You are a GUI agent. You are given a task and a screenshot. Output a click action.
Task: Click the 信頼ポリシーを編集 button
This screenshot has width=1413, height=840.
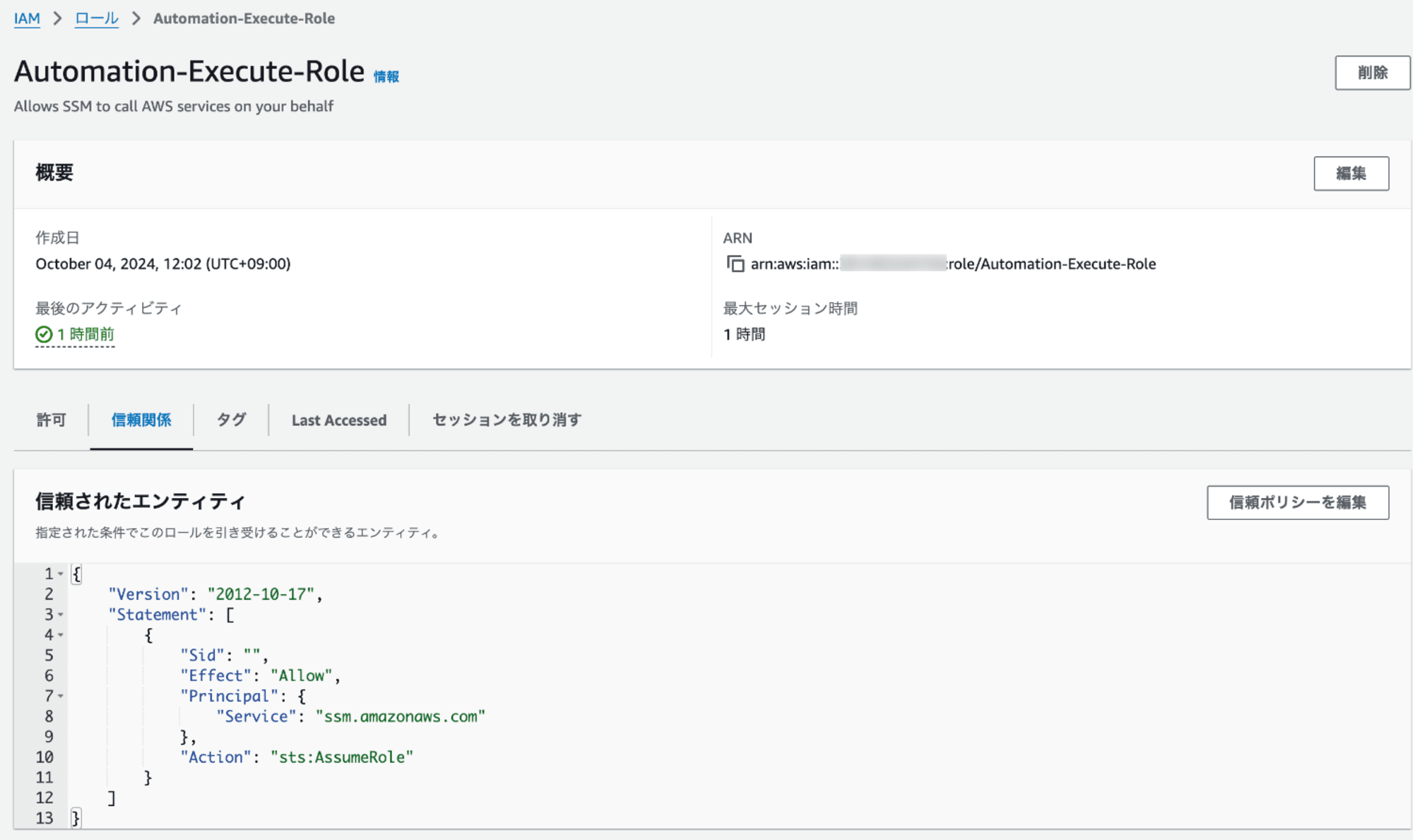(1298, 502)
